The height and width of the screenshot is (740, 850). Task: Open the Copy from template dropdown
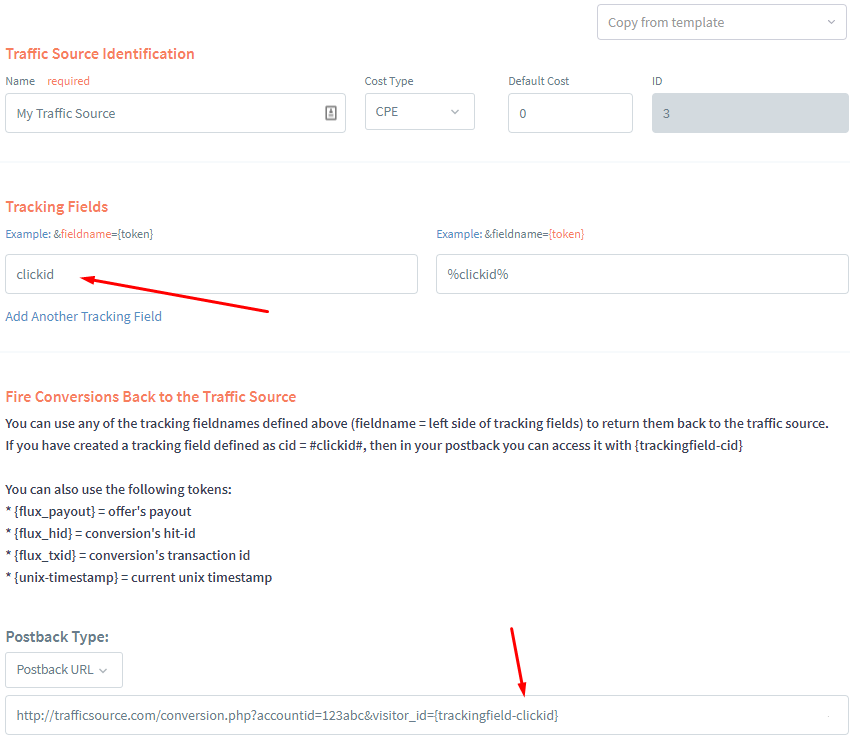pos(722,22)
